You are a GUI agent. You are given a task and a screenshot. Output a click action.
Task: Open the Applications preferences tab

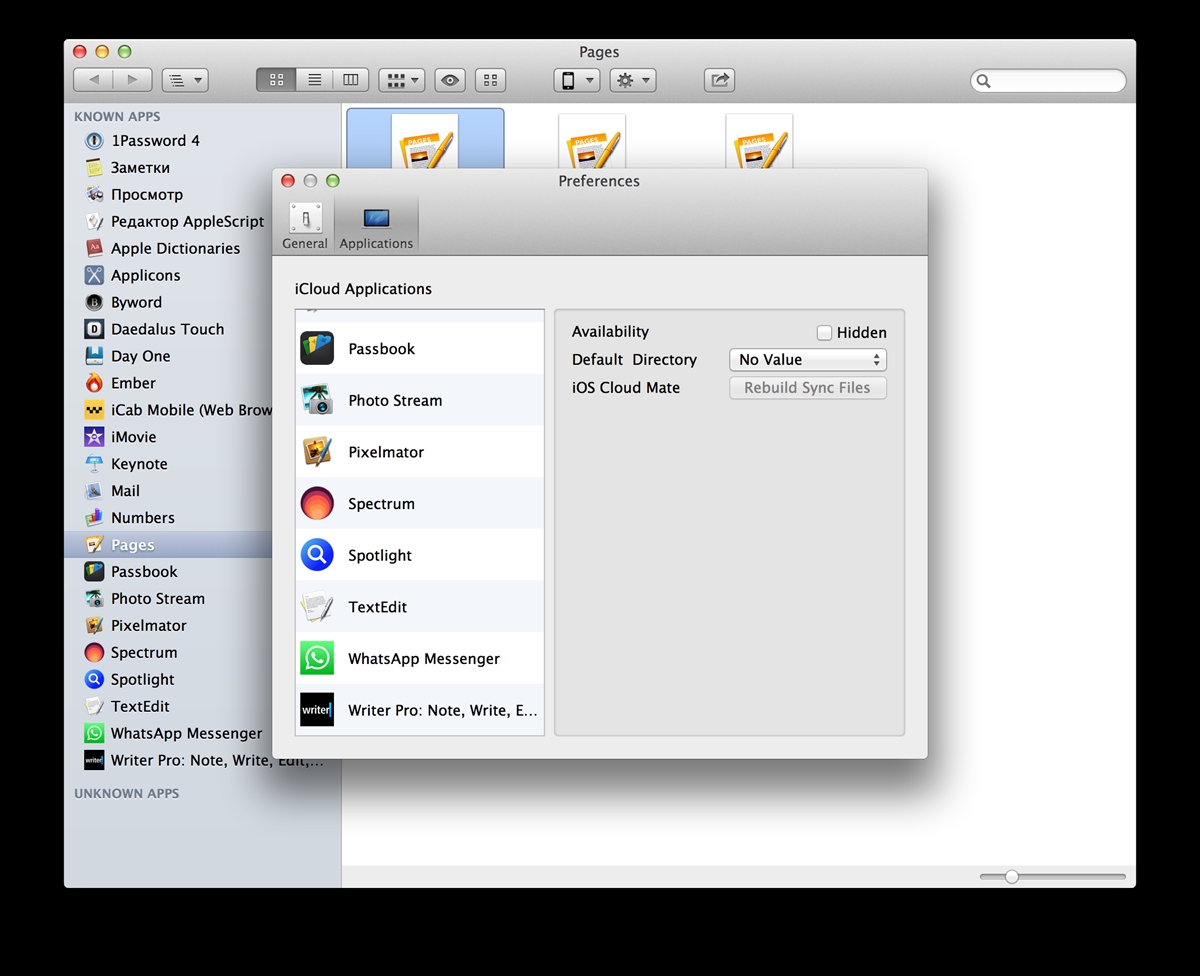(x=376, y=226)
